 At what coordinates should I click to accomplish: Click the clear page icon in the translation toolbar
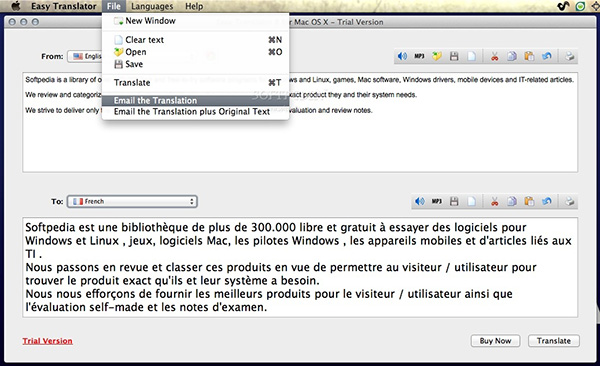(471, 201)
